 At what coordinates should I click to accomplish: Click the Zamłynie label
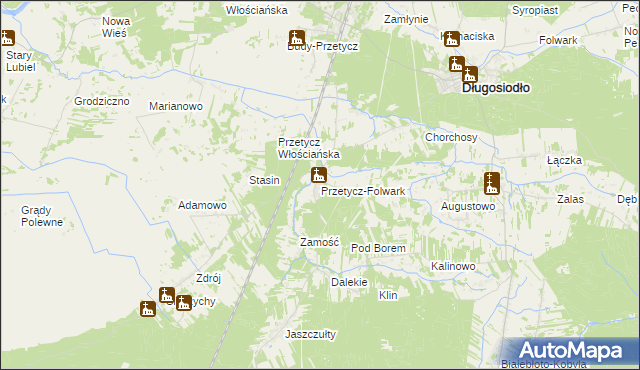click(x=406, y=19)
